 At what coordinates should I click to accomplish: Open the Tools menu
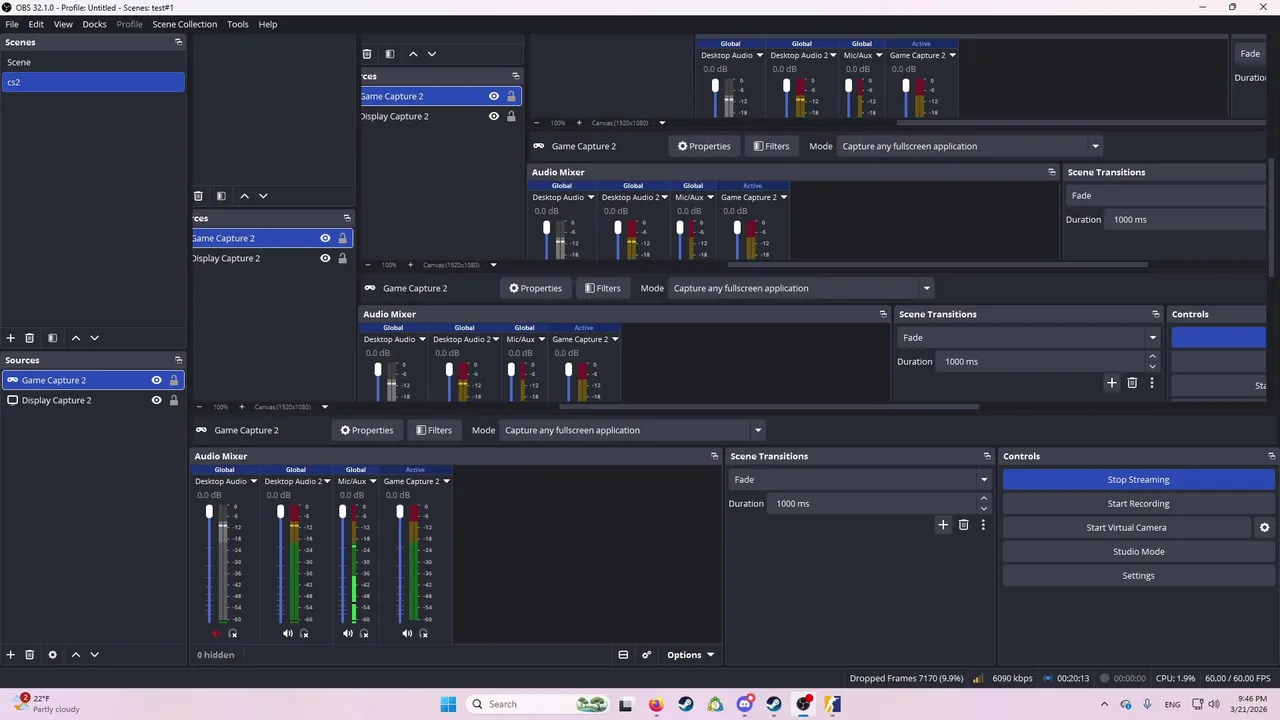[x=238, y=24]
